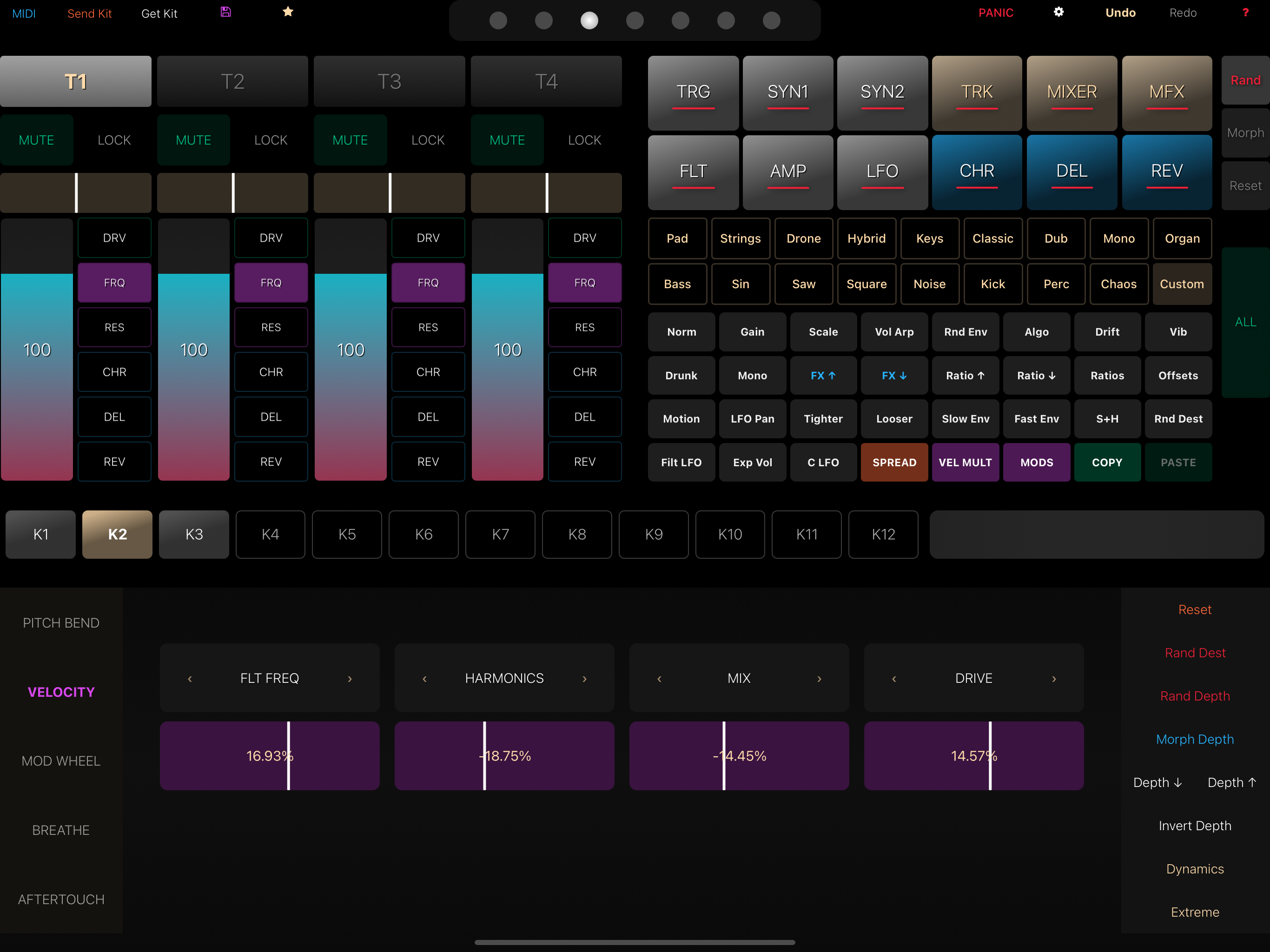Click left chevron beside HARMONICS
This screenshot has height=952, width=1270.
point(425,679)
